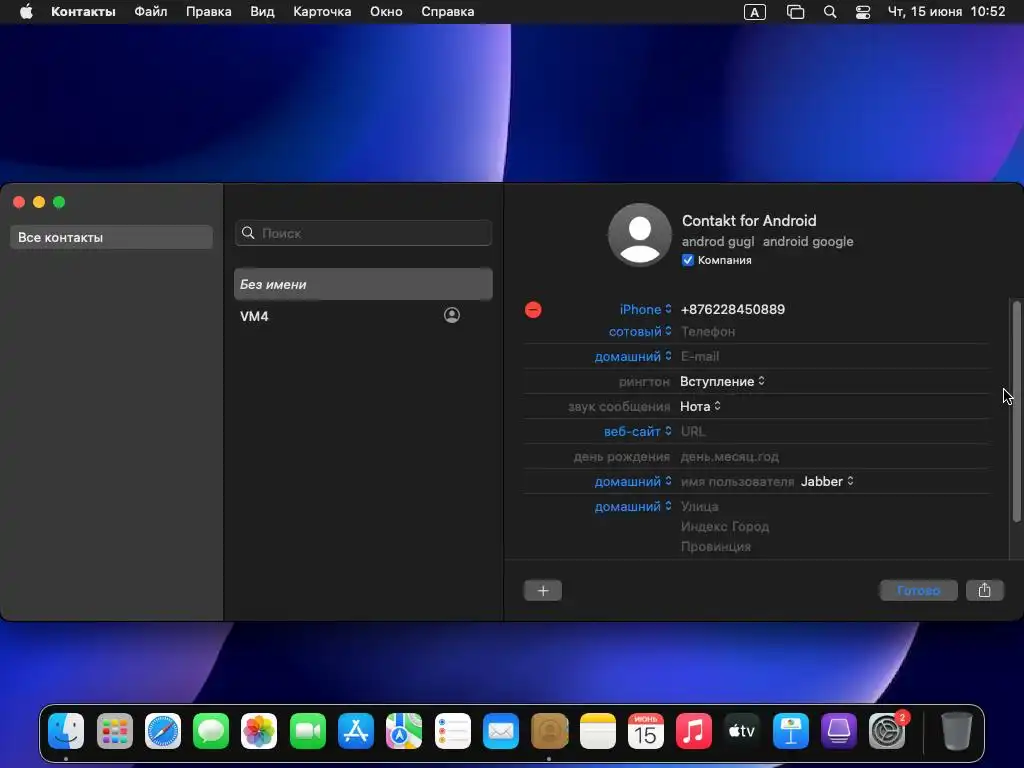Change the домашний label beside Jabber username
This screenshot has height=768, width=1024.
tap(633, 481)
